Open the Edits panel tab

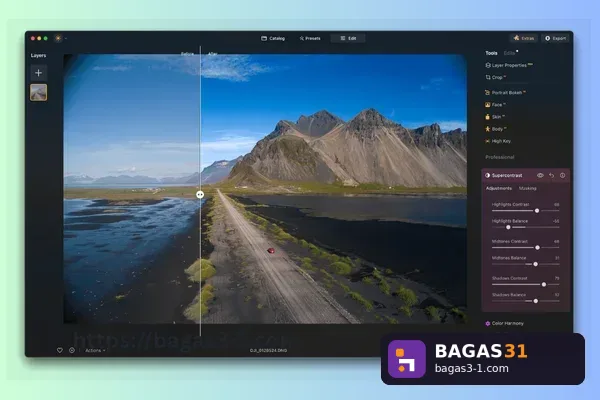click(510, 53)
